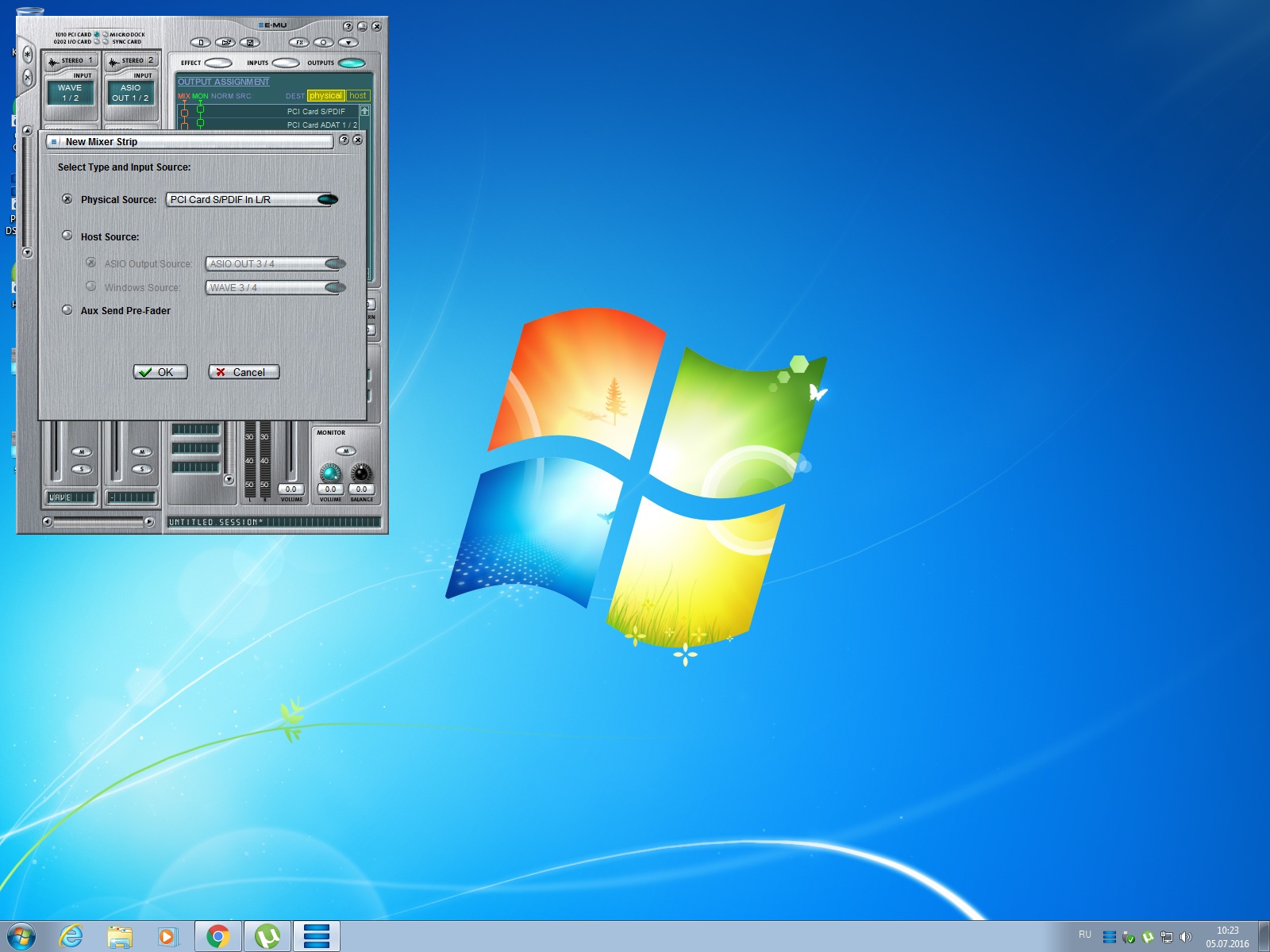Click the main output volume fader
Screen dimensions: 1270x952
tap(291, 451)
